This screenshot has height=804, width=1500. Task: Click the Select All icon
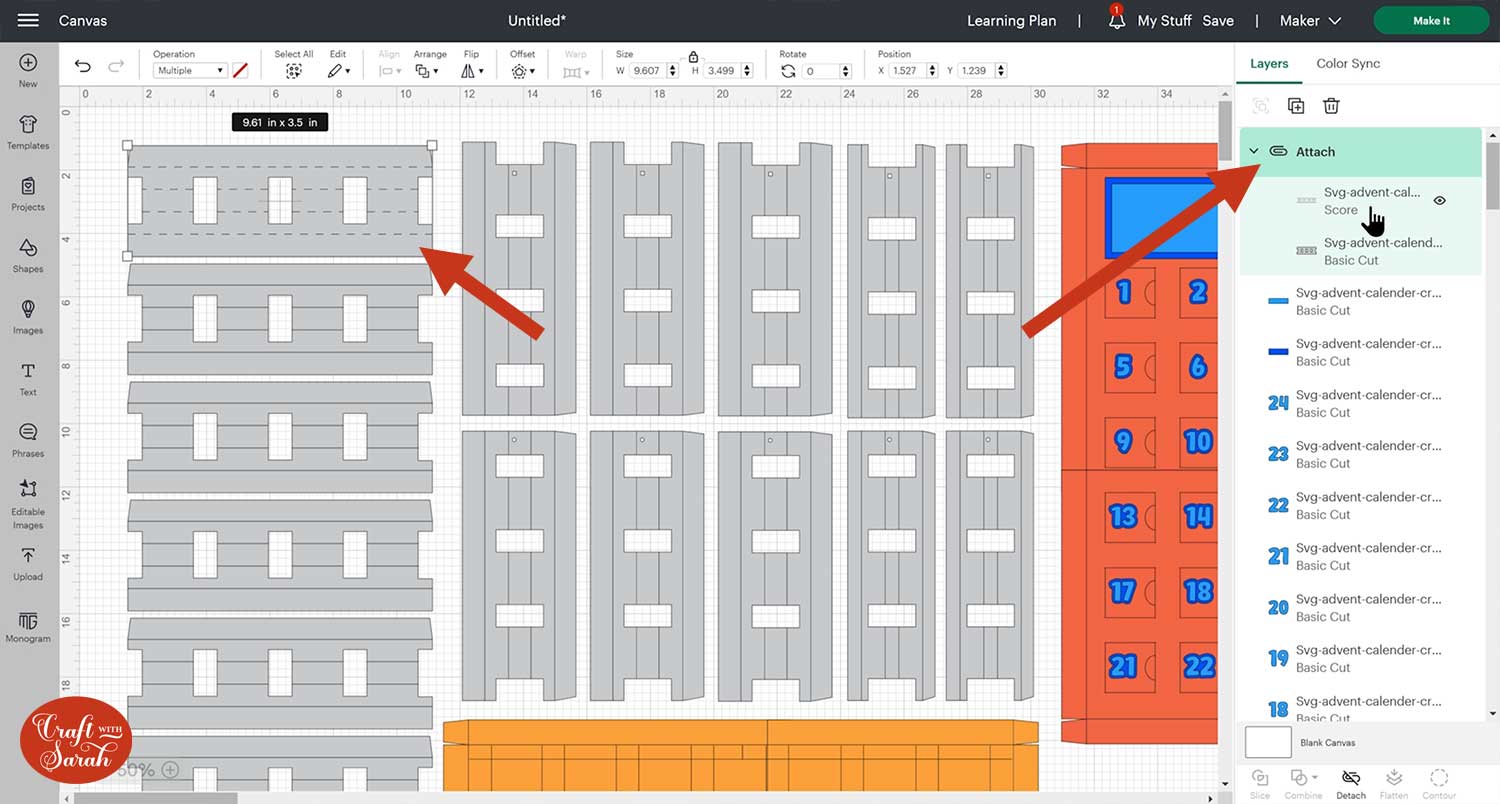[x=294, y=71]
